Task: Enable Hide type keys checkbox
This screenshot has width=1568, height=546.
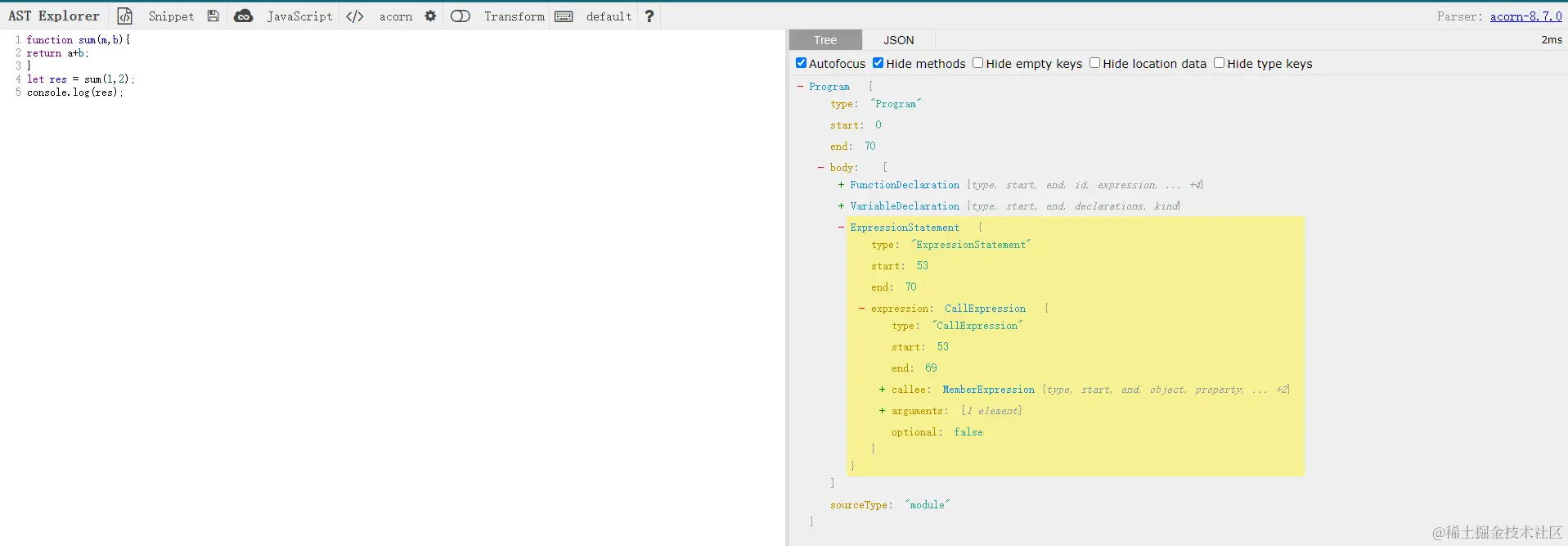Action: pos(1219,63)
